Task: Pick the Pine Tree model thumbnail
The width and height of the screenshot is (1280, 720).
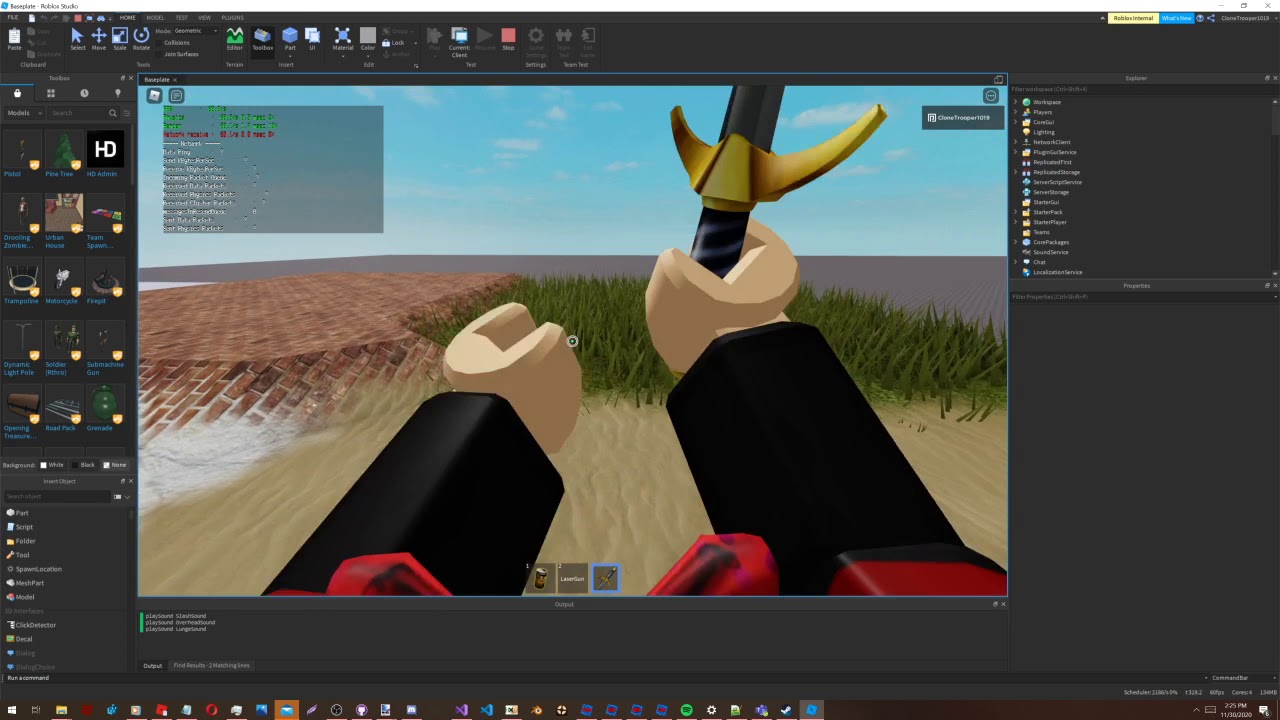Action: tap(64, 150)
